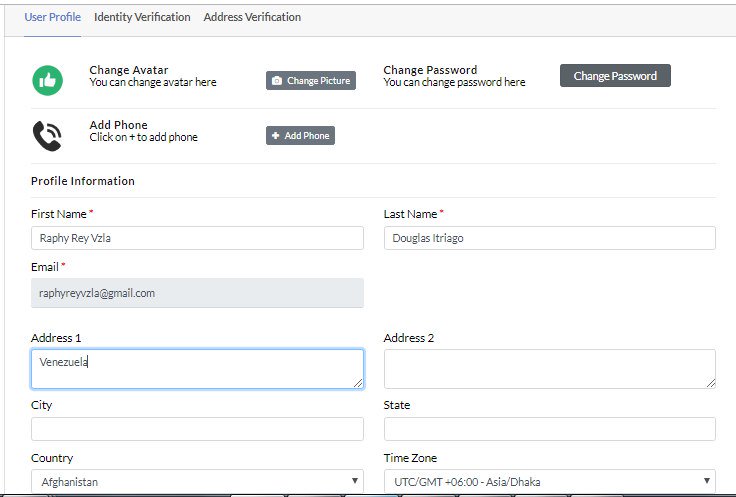736x497 pixels.
Task: Click the Time Zone label
Action: point(410,458)
